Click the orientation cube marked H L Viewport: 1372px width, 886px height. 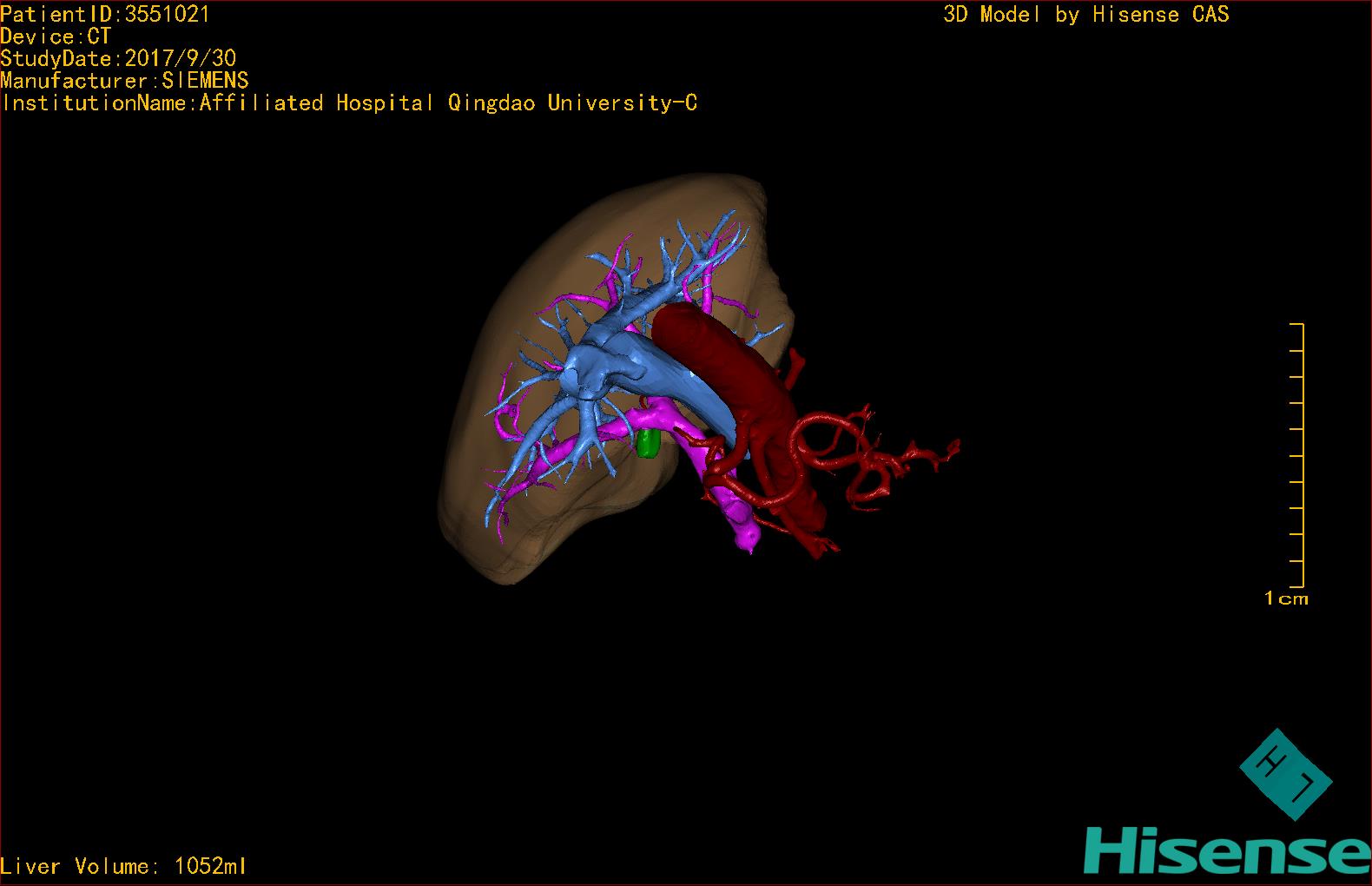pos(1284,773)
